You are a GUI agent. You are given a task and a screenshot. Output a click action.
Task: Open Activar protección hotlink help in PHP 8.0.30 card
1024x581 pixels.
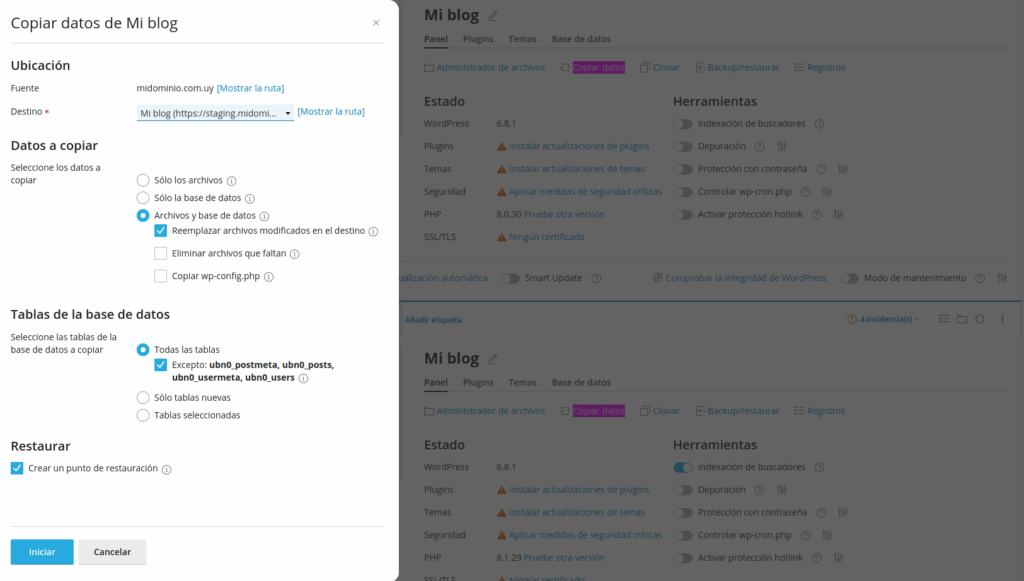(816, 214)
